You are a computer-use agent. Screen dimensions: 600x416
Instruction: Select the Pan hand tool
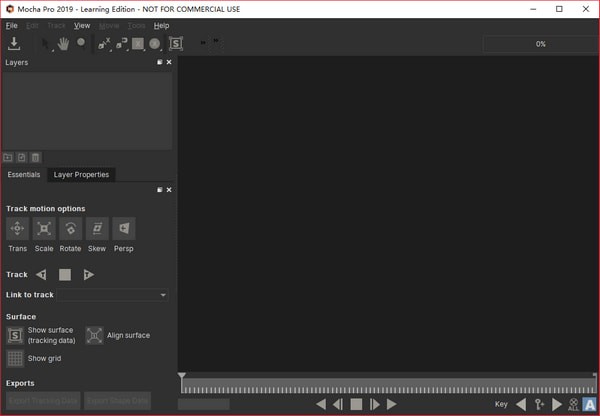(x=63, y=44)
